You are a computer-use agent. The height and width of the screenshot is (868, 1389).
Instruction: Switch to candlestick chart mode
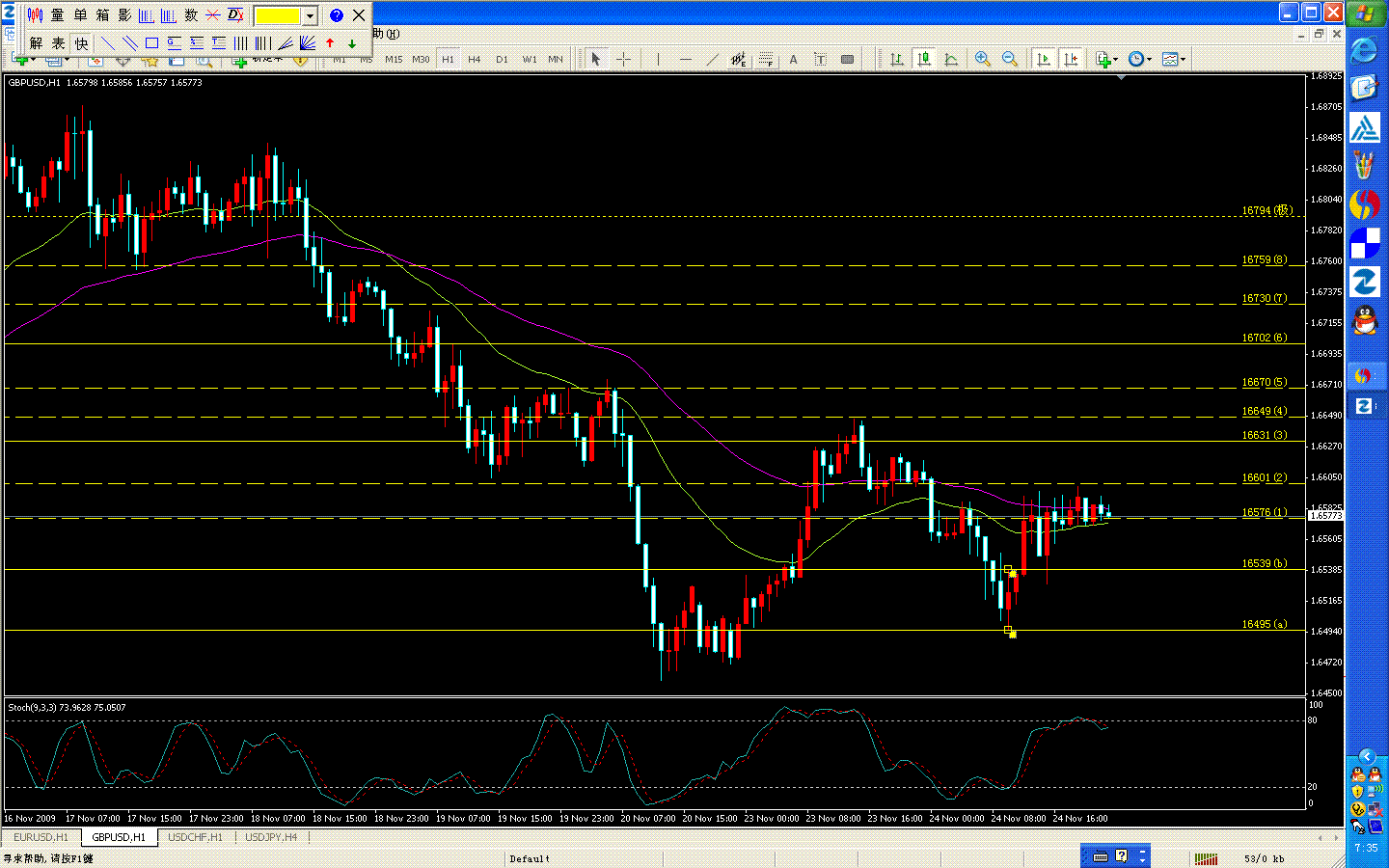[x=924, y=60]
